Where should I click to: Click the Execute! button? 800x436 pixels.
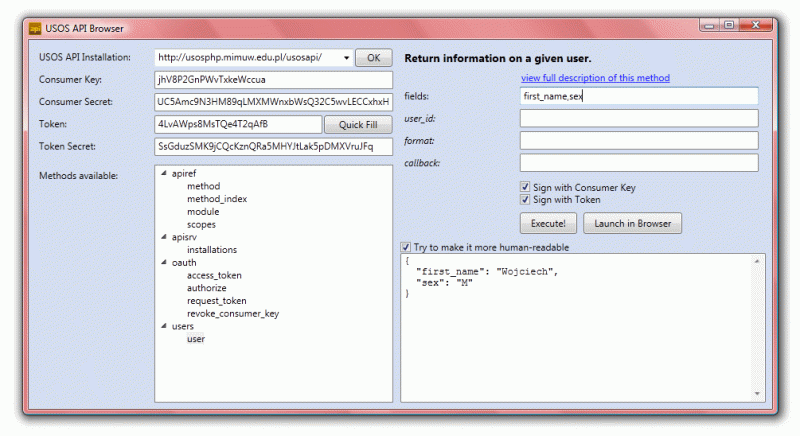pos(548,223)
